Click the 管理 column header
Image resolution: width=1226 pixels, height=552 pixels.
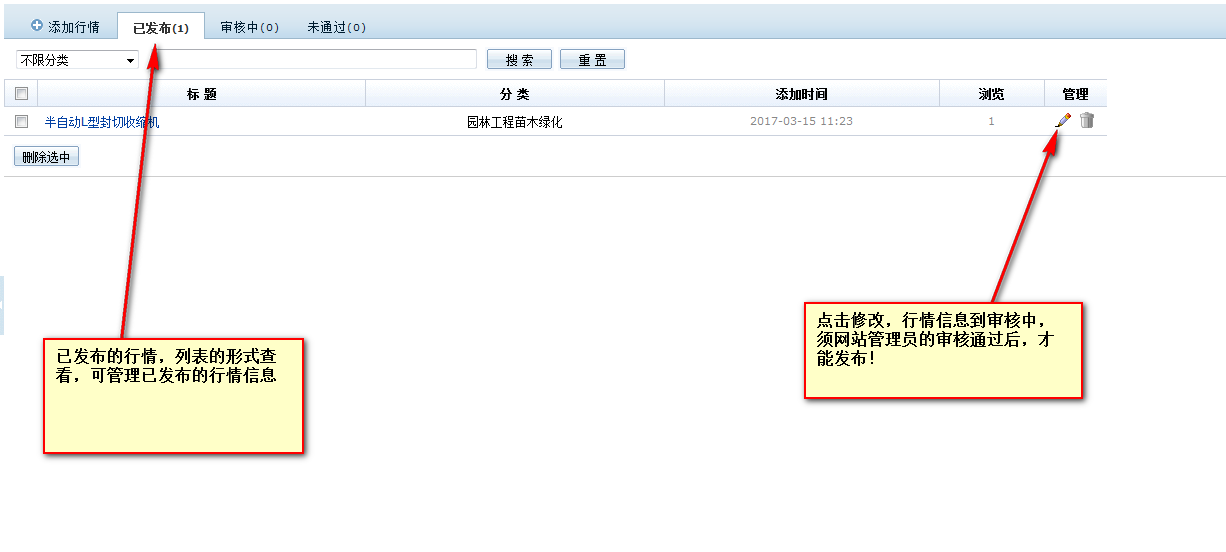pyautogui.click(x=1075, y=94)
